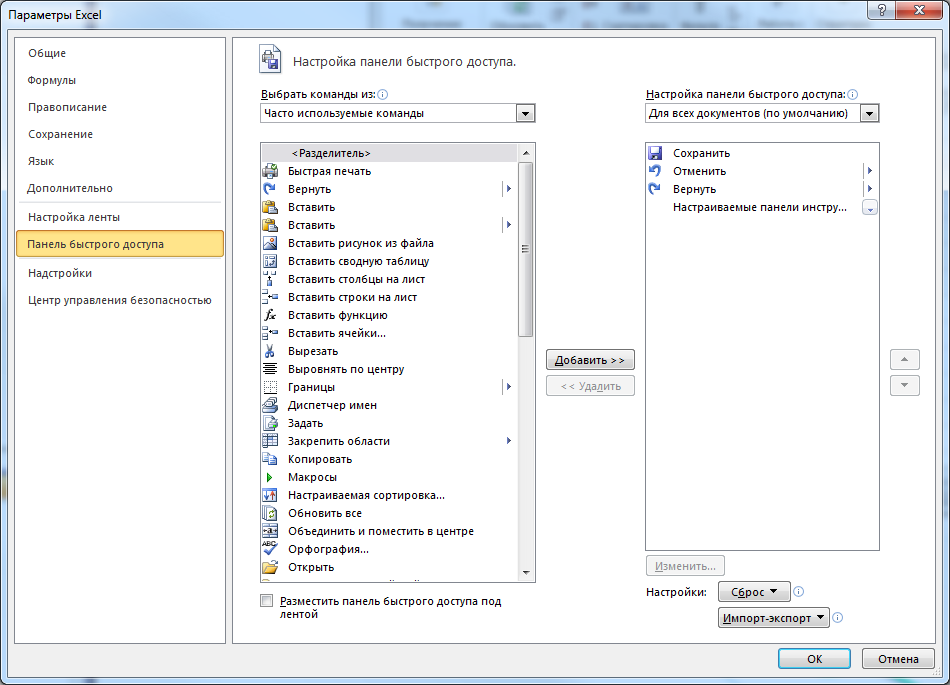Select 'Объединить и поместить в центре' icon
The height and width of the screenshot is (685, 950).
(270, 531)
